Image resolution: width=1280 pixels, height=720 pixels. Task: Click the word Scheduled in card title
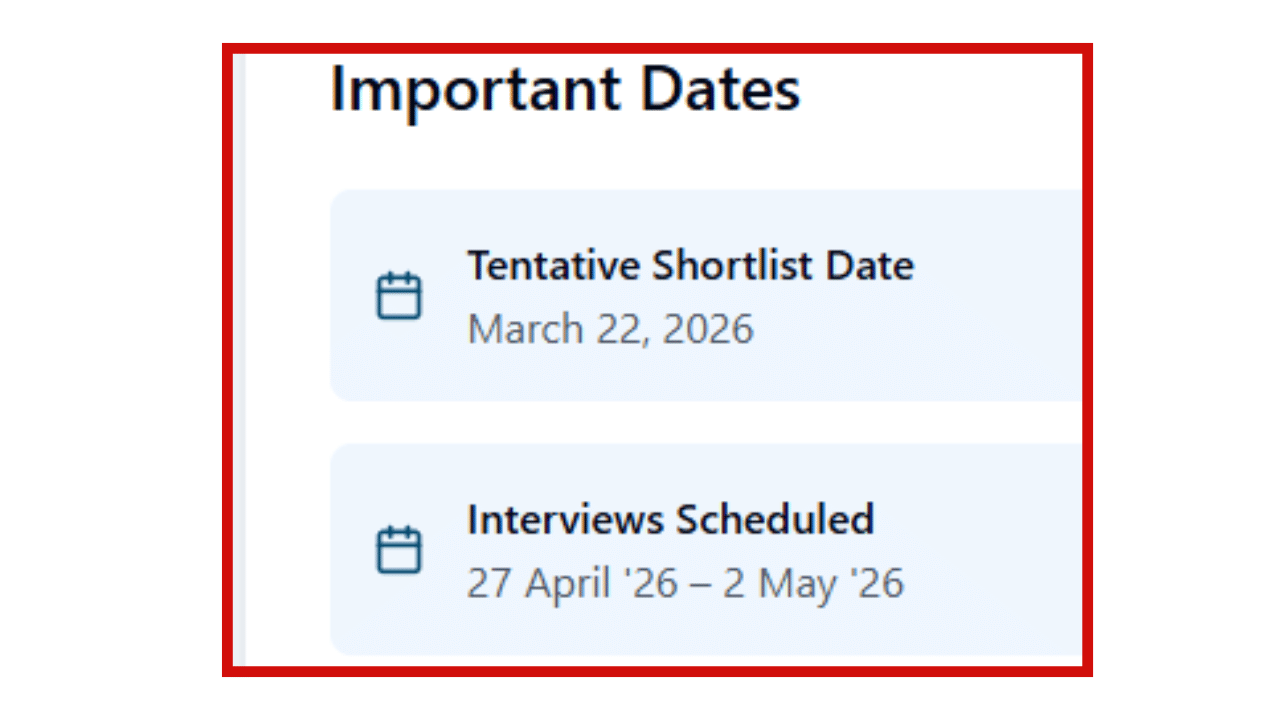[775, 520]
